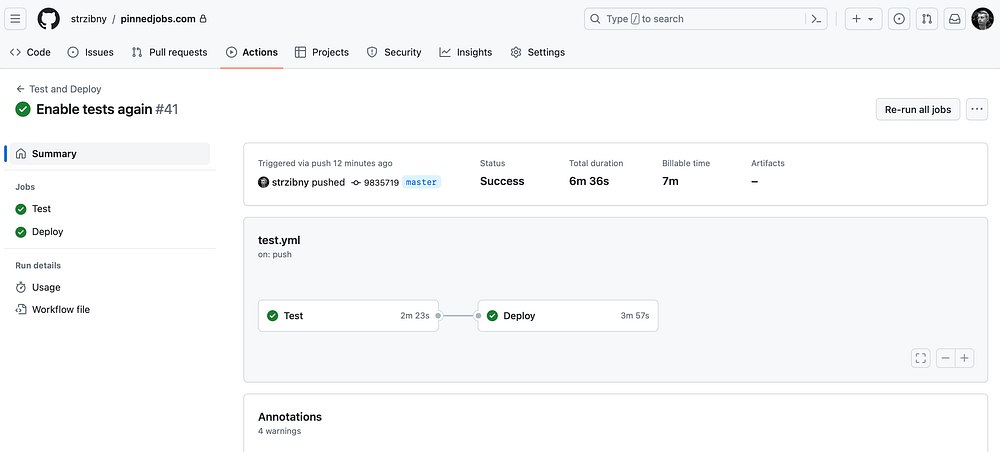Open the hamburger navigation menu
The image size is (1000, 452).
tap(16, 19)
